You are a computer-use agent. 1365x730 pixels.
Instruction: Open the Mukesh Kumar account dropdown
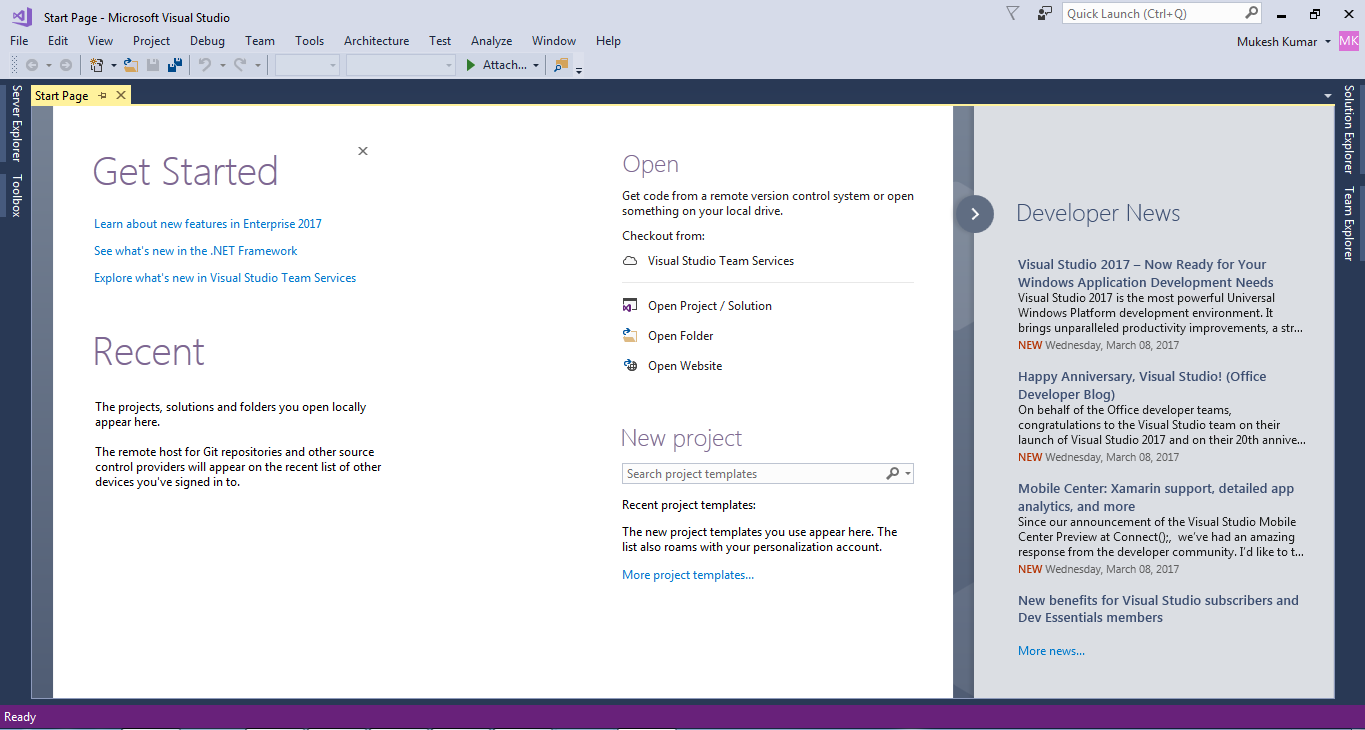pyautogui.click(x=1328, y=42)
